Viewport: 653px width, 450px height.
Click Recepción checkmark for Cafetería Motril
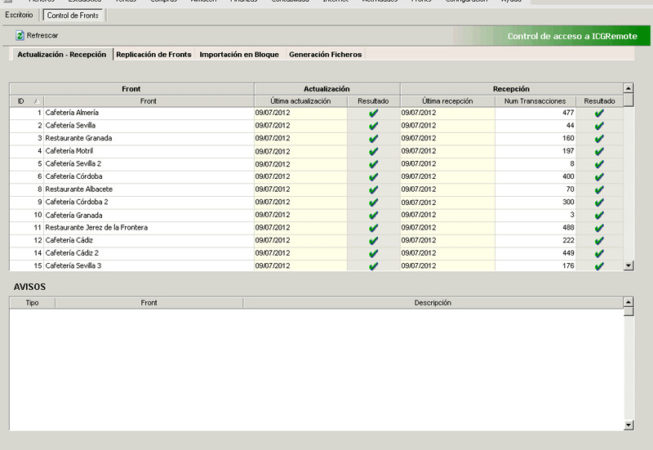599,151
